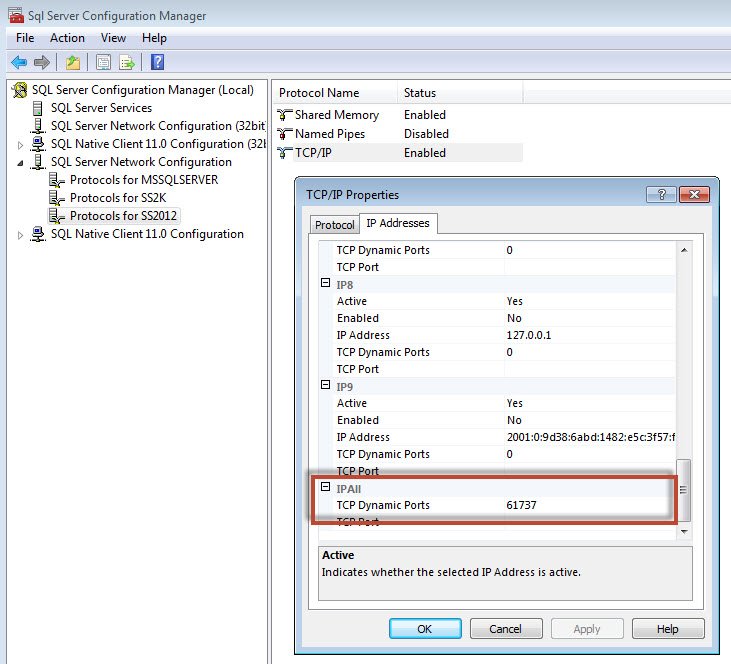
Task: Click the Apply button
Action: point(587,629)
